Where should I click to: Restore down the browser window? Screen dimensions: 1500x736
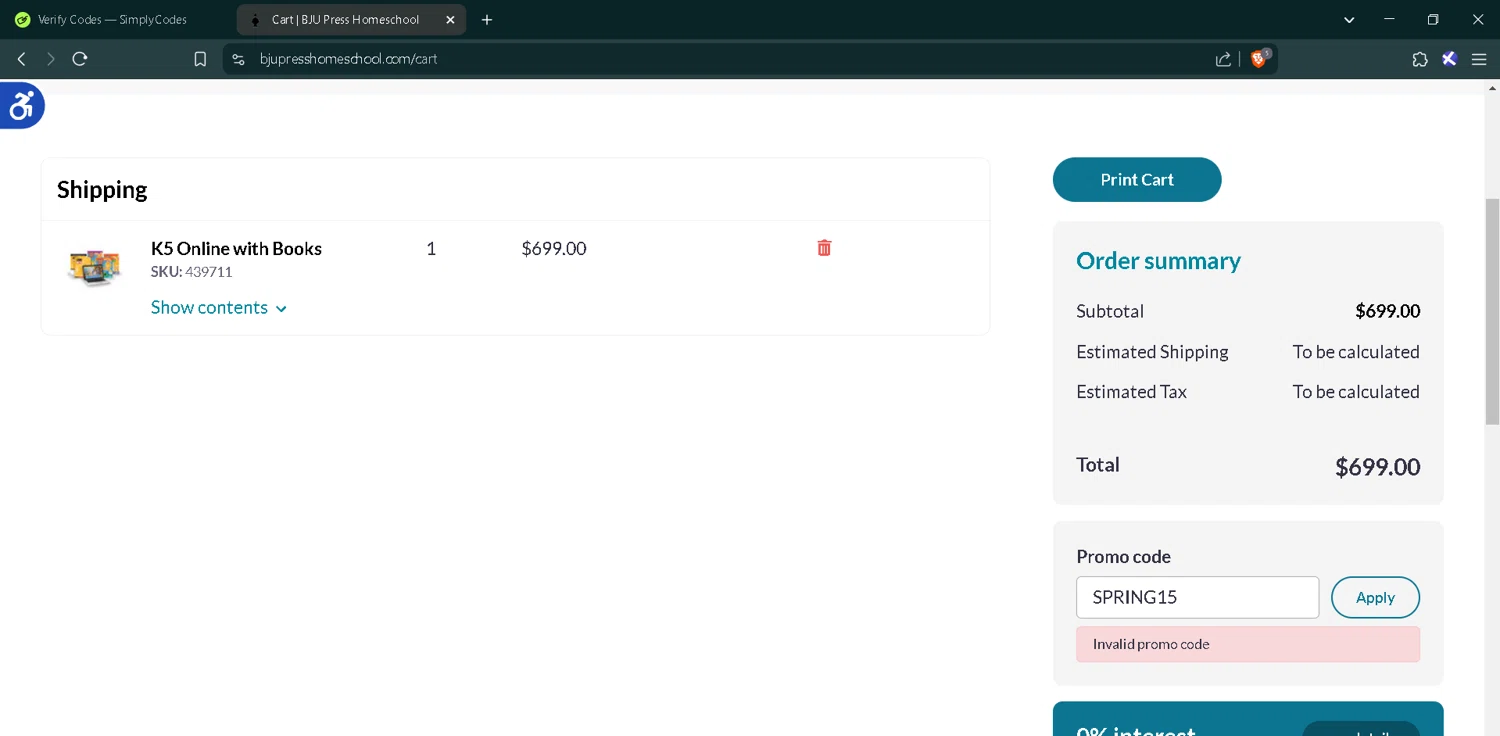click(1433, 20)
